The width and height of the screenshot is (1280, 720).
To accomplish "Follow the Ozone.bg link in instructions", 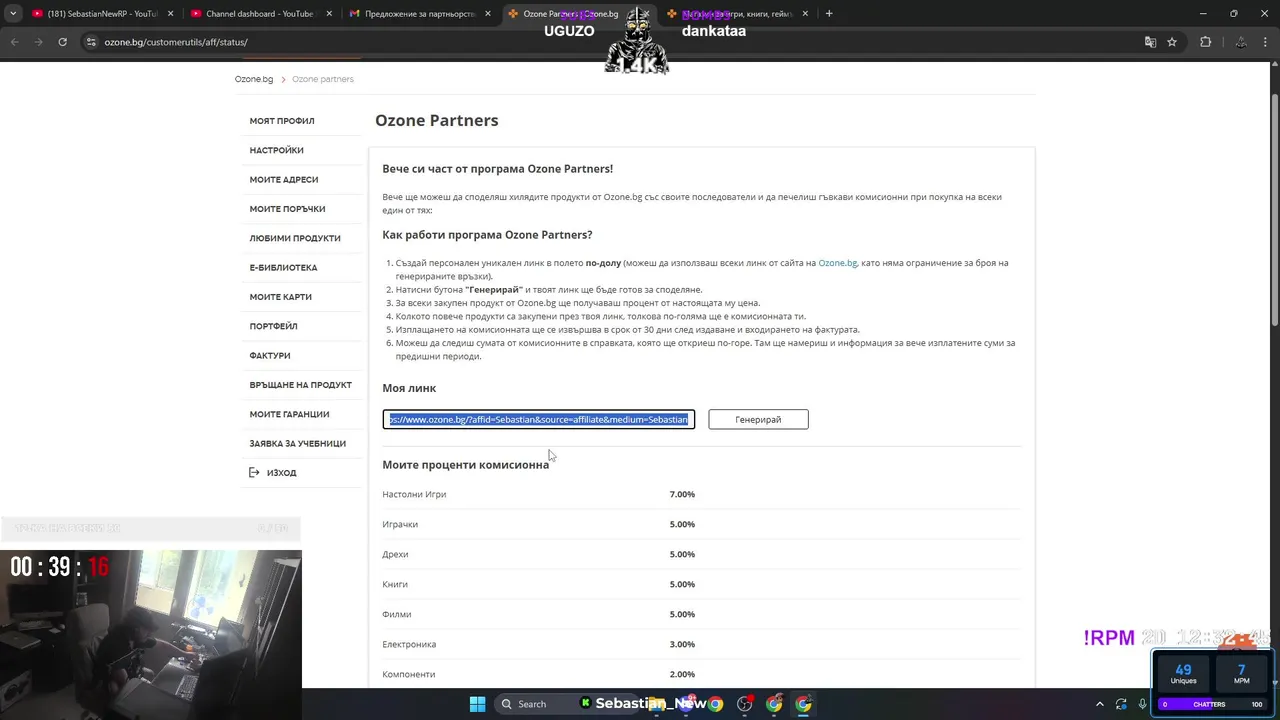I will point(838,263).
